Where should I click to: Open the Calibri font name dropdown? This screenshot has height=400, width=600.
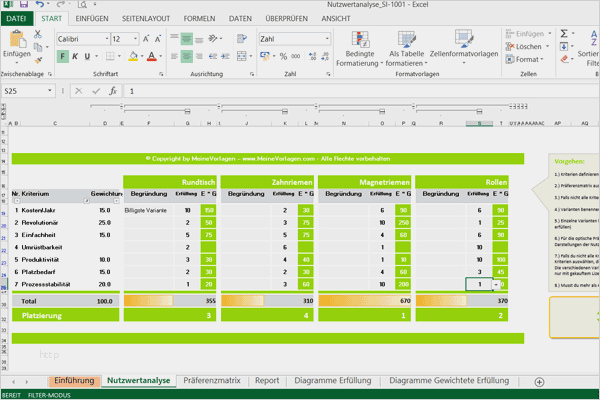point(107,39)
